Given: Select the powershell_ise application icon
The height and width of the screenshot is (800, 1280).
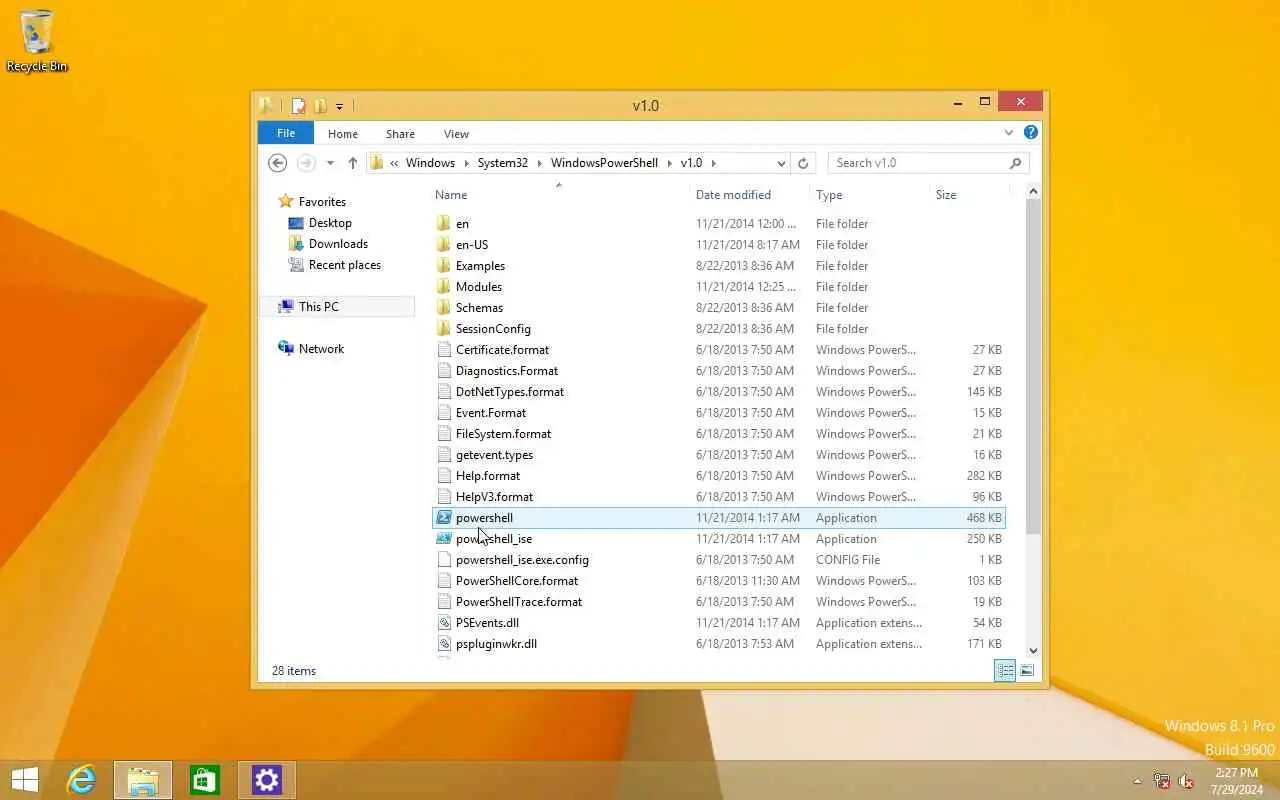Looking at the screenshot, I should [x=444, y=539].
